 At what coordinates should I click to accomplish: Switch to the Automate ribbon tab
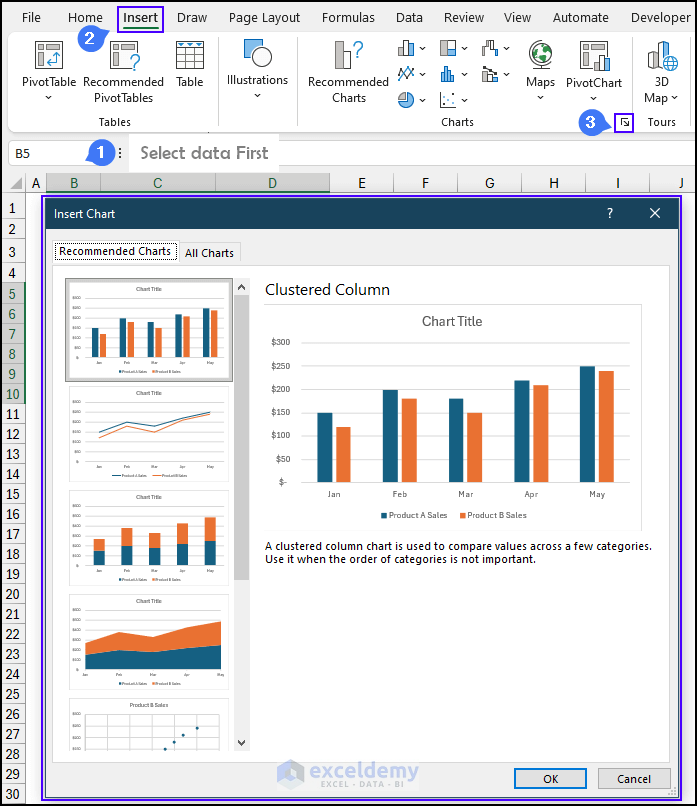(580, 17)
